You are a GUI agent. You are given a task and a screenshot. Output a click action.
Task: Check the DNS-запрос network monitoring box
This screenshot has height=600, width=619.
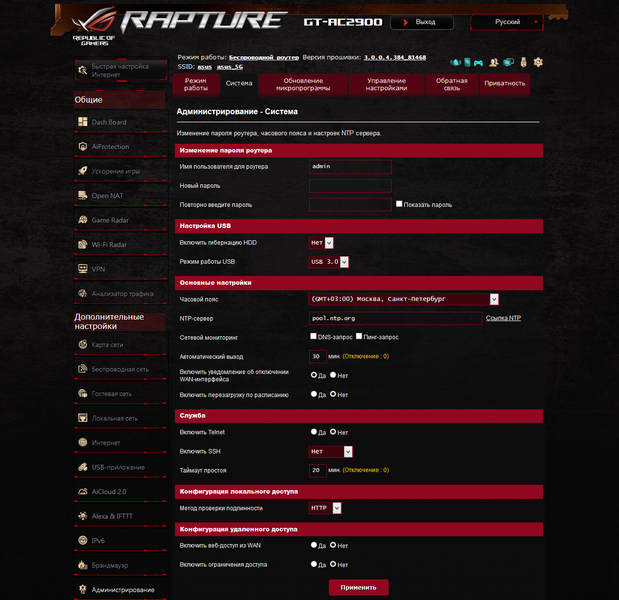313,336
